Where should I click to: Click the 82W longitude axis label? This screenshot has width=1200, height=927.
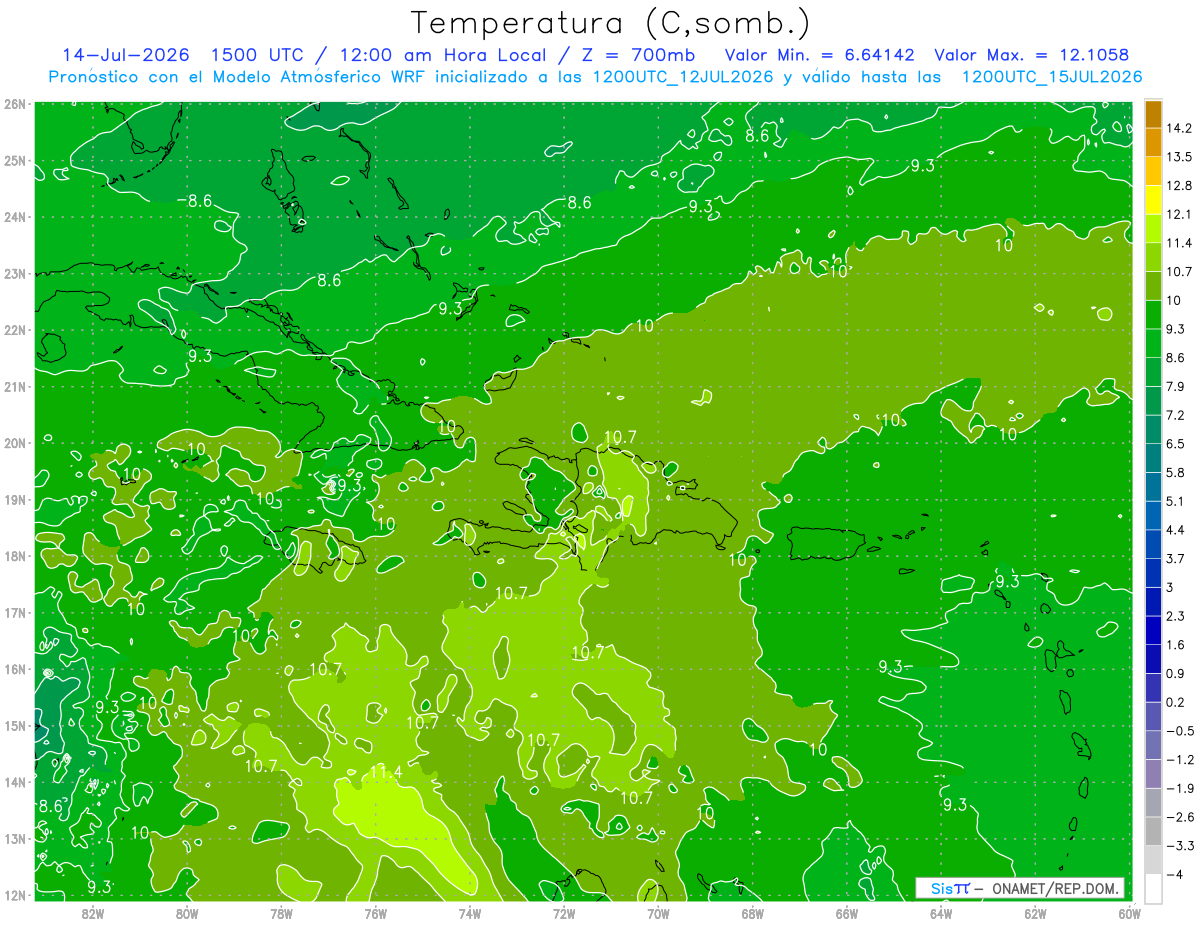point(93,913)
